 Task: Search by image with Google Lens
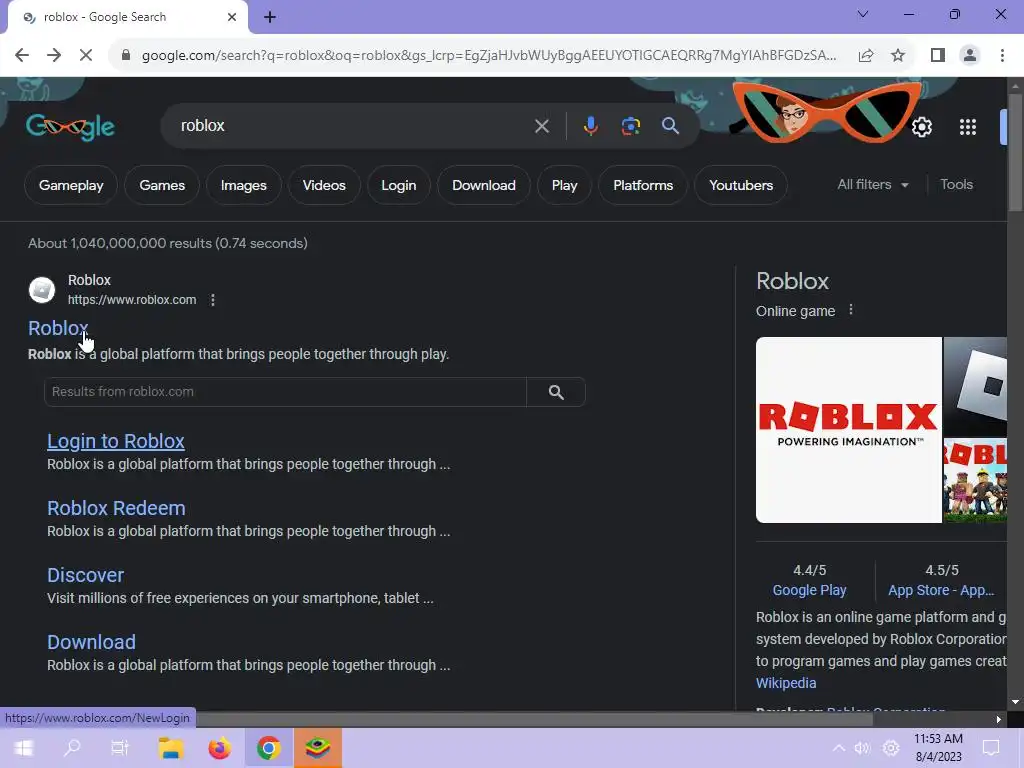pos(630,125)
